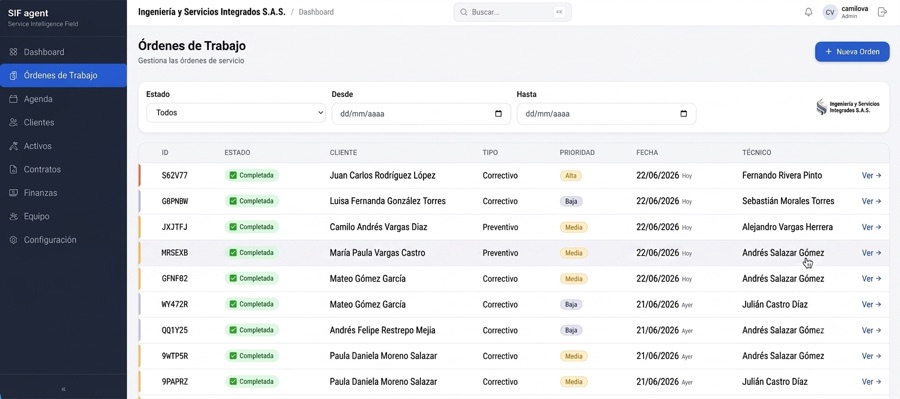Open Finanzas from the sidebar
This screenshot has width=900, height=399.
pos(63,193)
